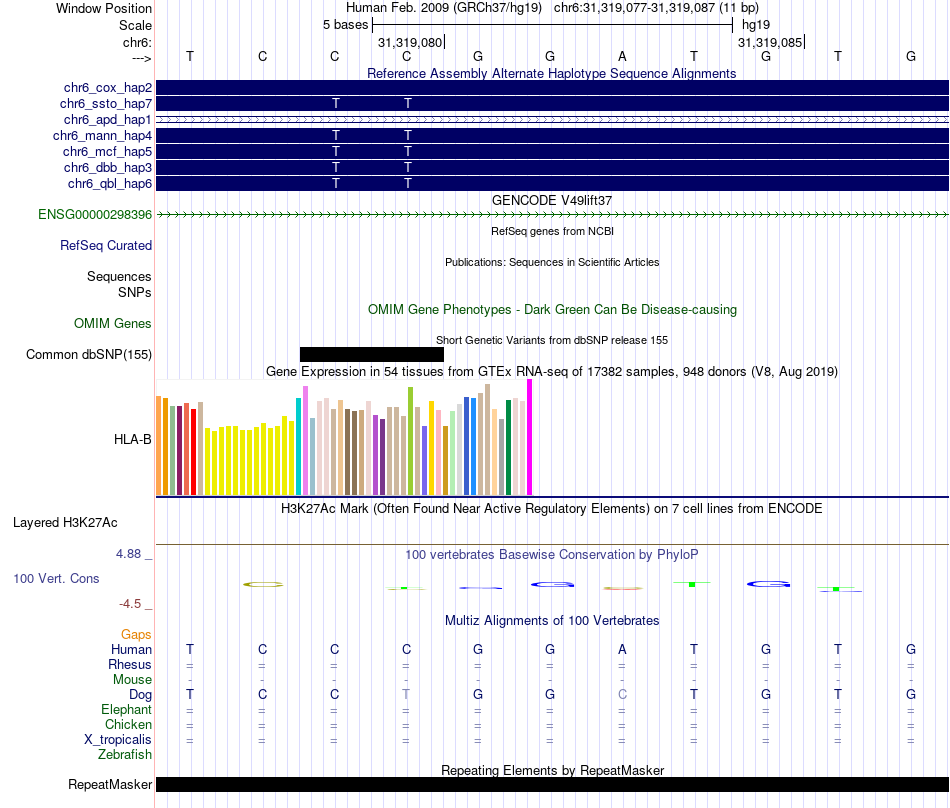Open Publications: Sequences in Scientific Articles title
The height and width of the screenshot is (808, 950).
point(552,262)
